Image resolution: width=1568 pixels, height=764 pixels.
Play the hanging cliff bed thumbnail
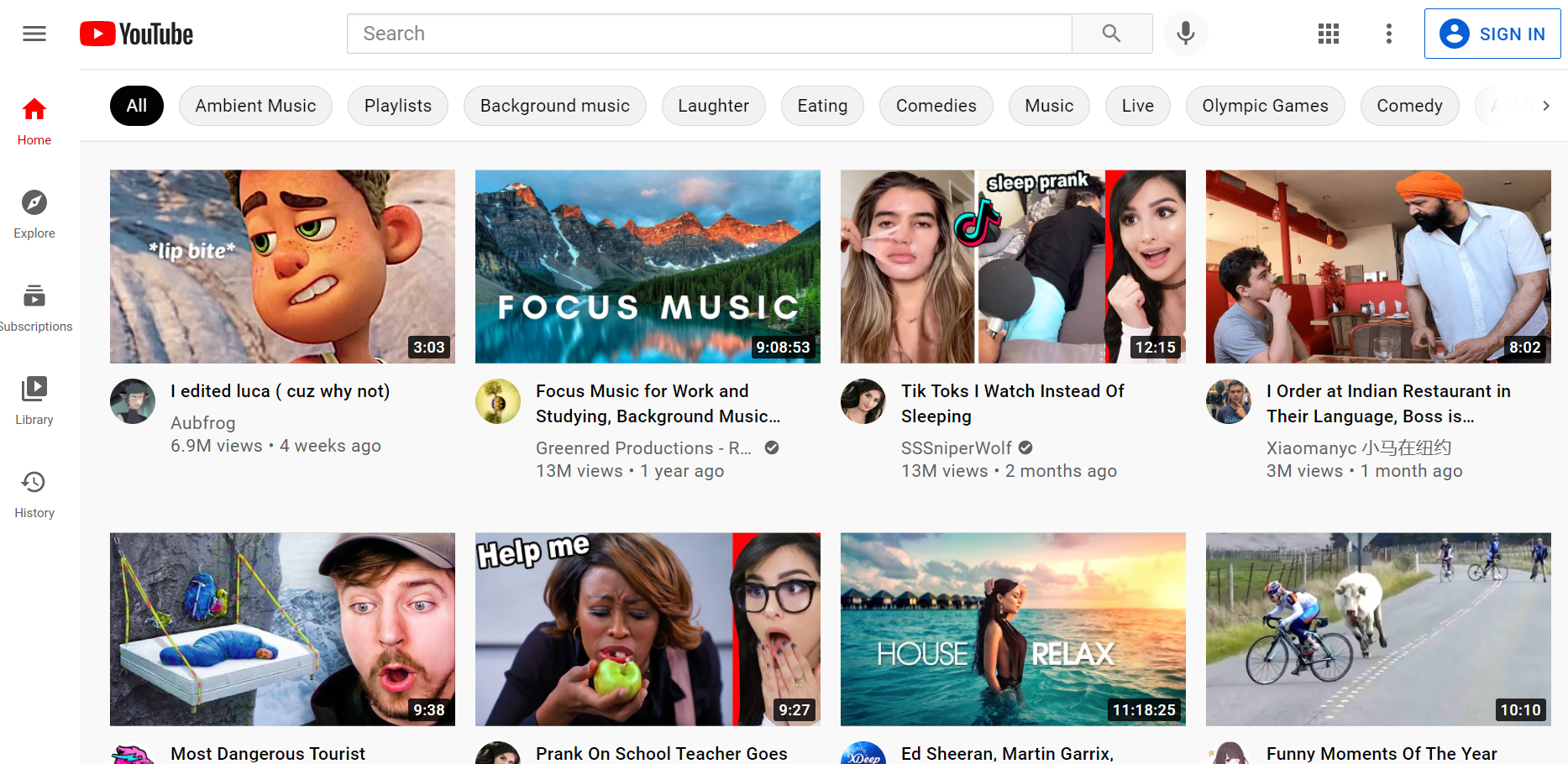pyautogui.click(x=282, y=630)
